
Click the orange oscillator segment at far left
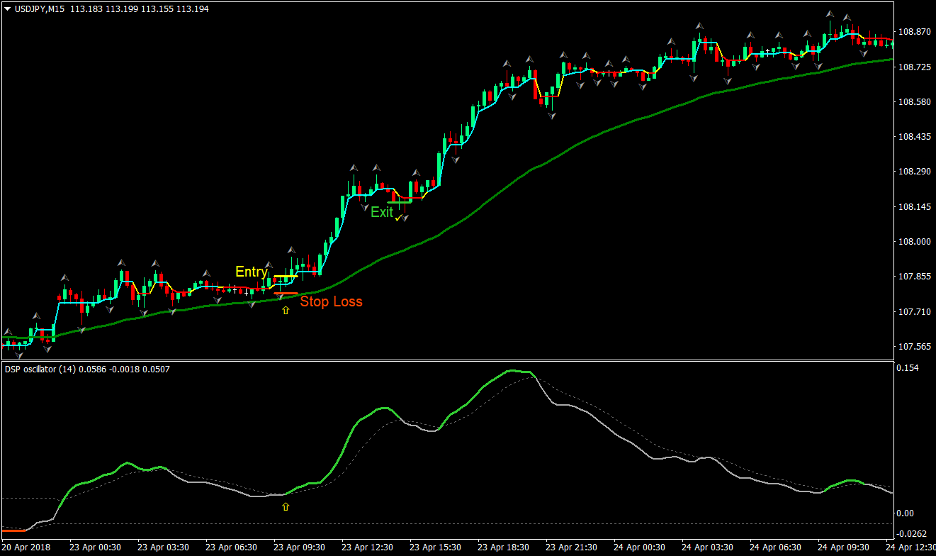pos(13,530)
